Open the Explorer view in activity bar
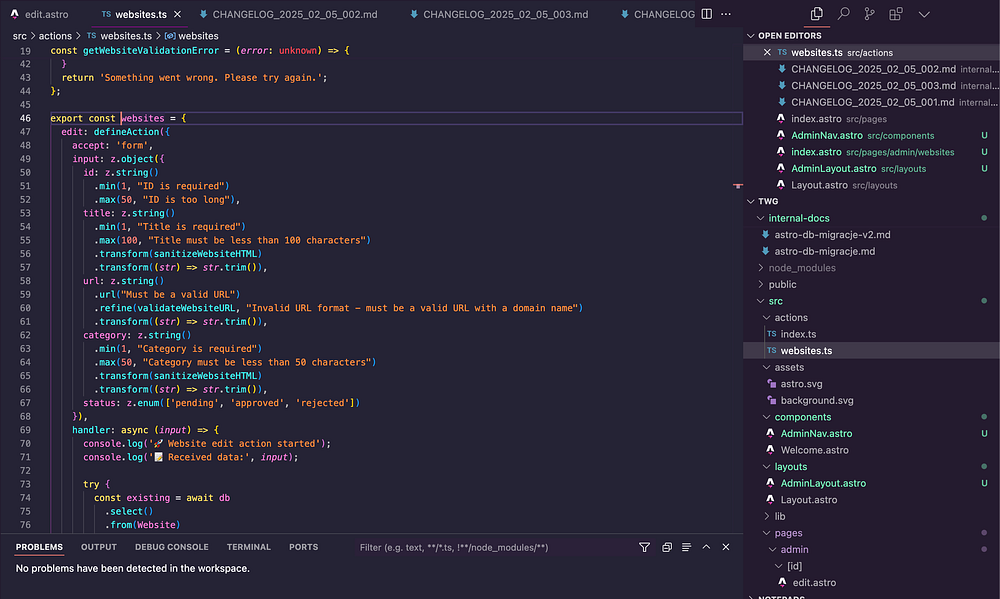The height and width of the screenshot is (599, 1000). tap(817, 14)
